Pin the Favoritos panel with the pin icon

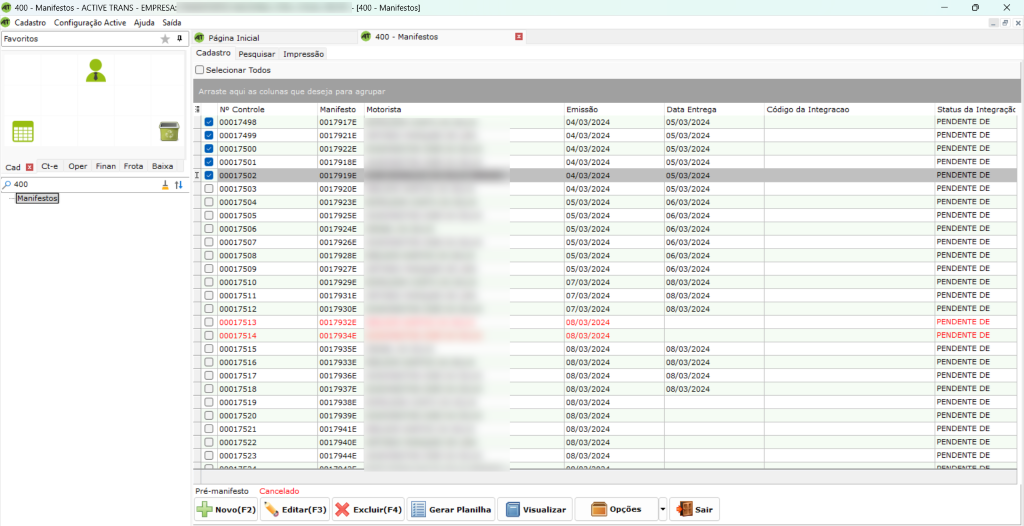tap(180, 39)
